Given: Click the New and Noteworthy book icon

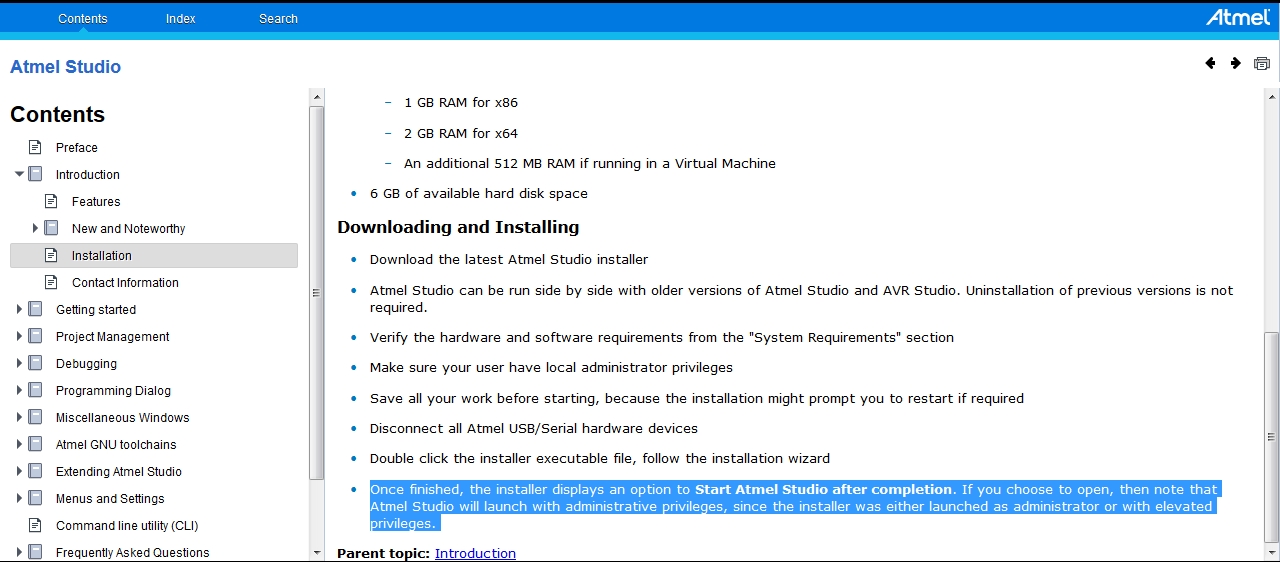Looking at the screenshot, I should coord(51,228).
